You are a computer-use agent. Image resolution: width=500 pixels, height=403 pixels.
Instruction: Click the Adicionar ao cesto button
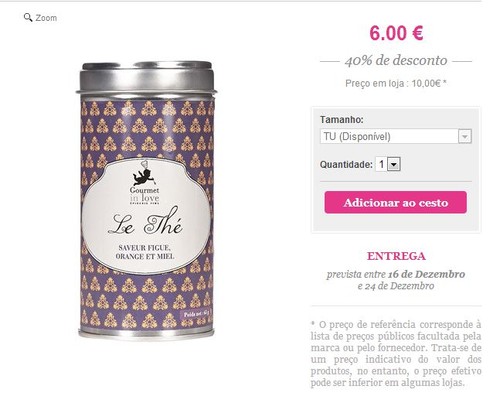coord(395,202)
